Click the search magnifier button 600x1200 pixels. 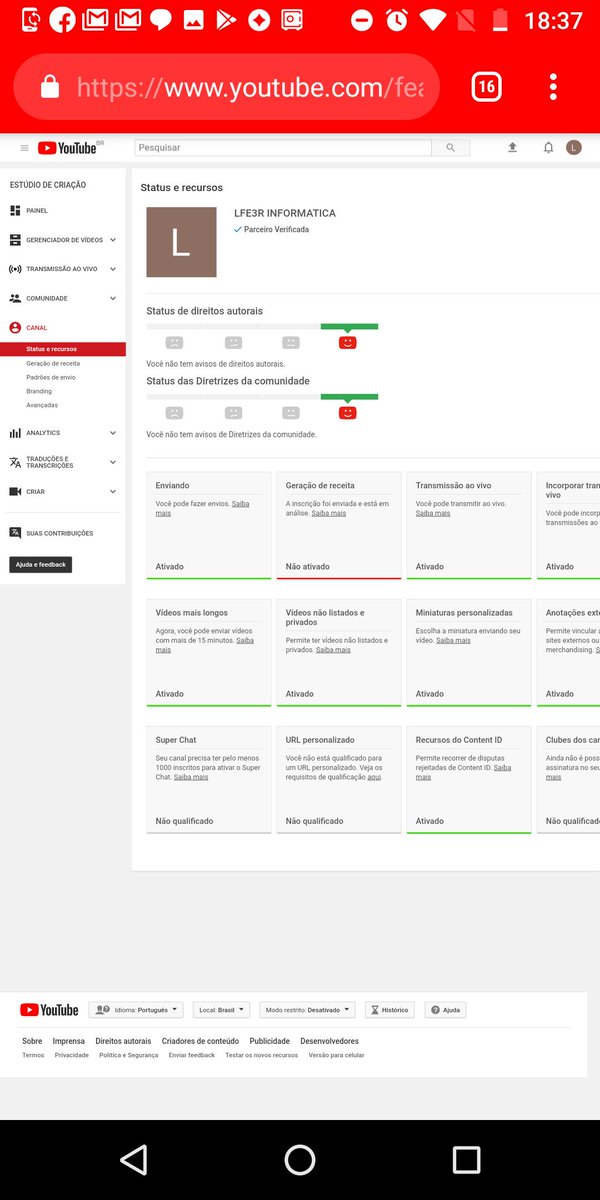(450, 148)
